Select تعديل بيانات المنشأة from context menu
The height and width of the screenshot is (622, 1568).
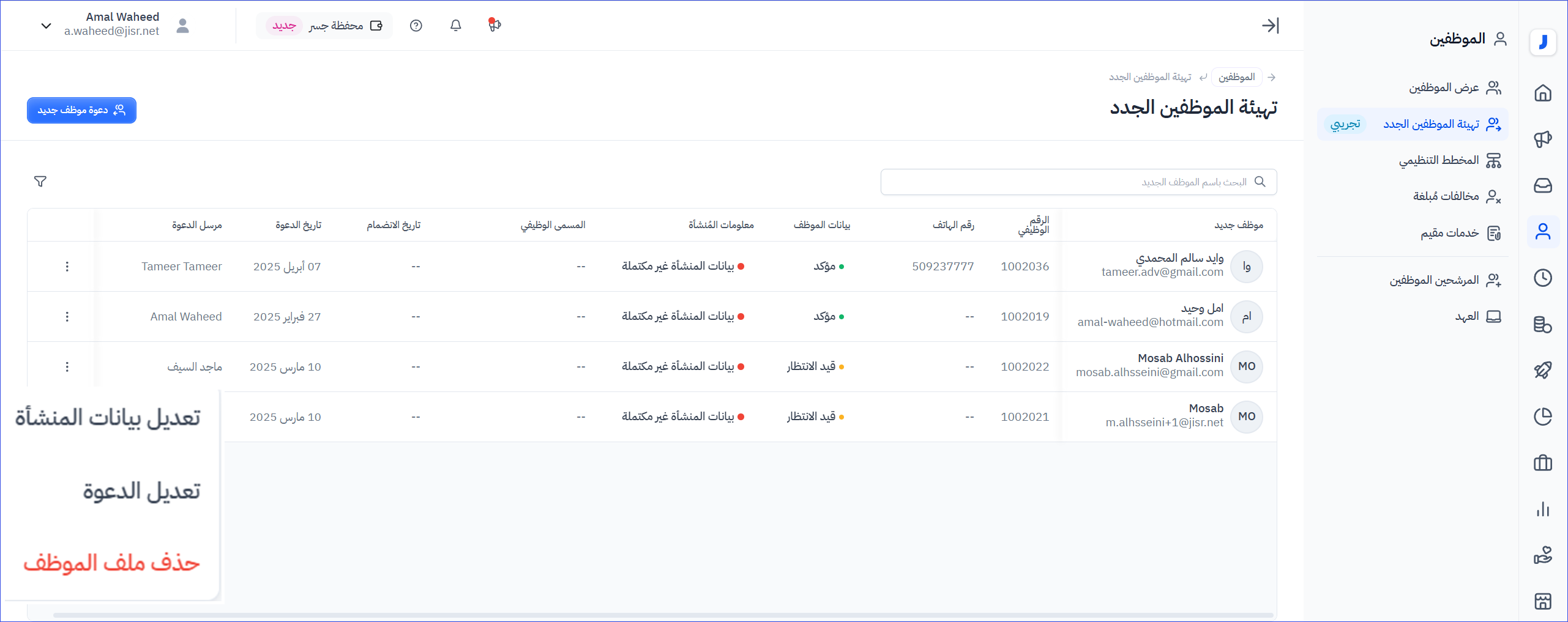pos(108,418)
